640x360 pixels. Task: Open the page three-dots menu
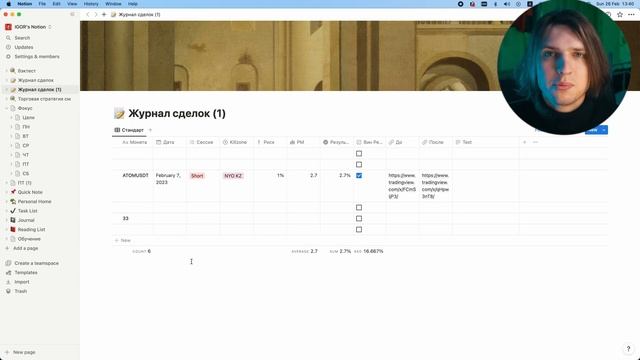pos(631,14)
